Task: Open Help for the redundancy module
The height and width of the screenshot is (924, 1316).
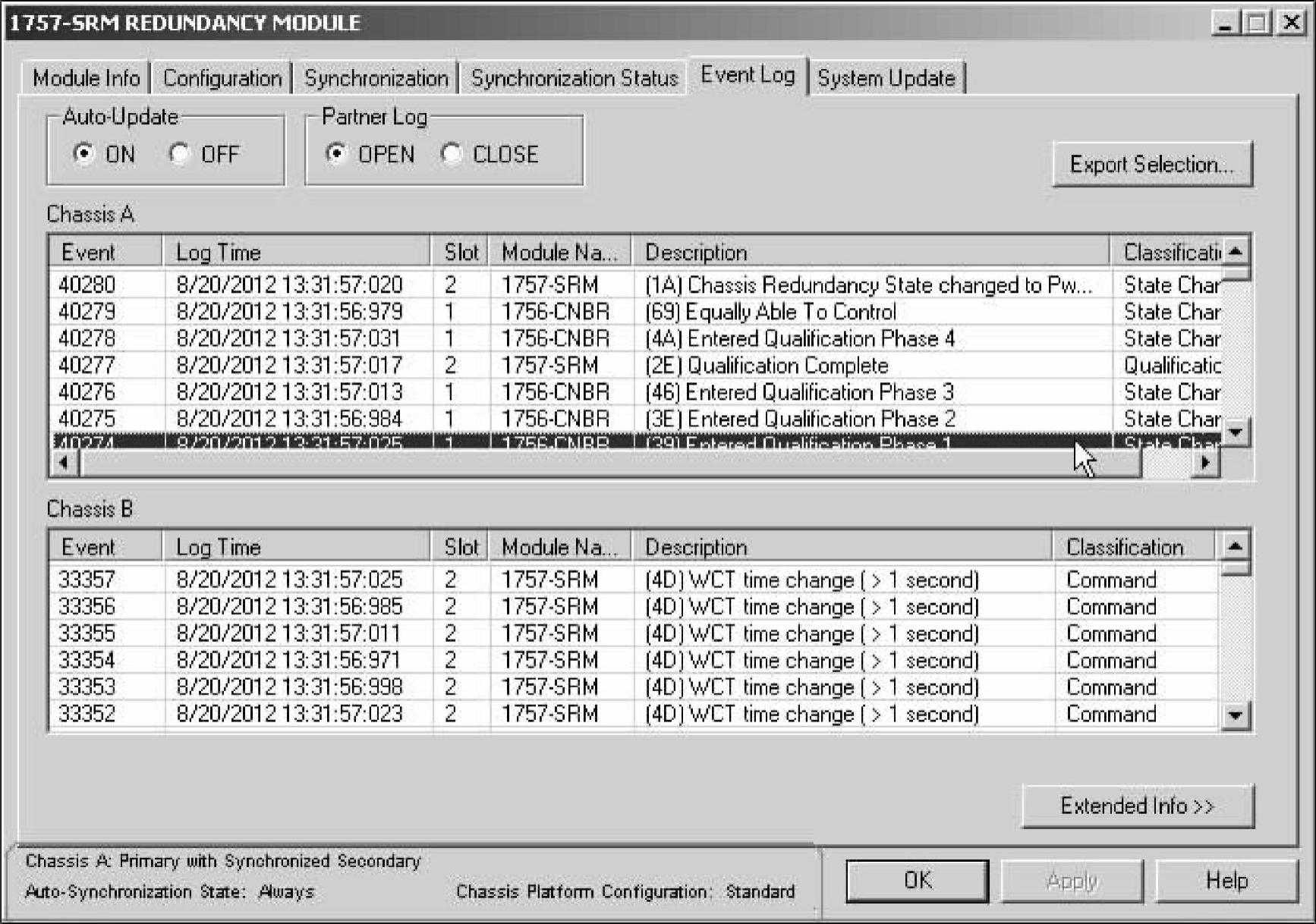Action: pos(1226,881)
